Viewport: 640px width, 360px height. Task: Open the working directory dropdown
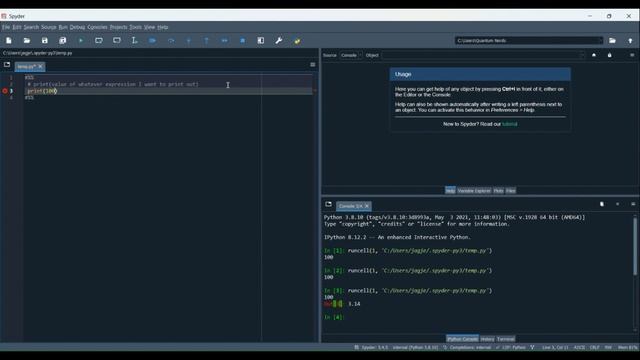tap(600, 40)
